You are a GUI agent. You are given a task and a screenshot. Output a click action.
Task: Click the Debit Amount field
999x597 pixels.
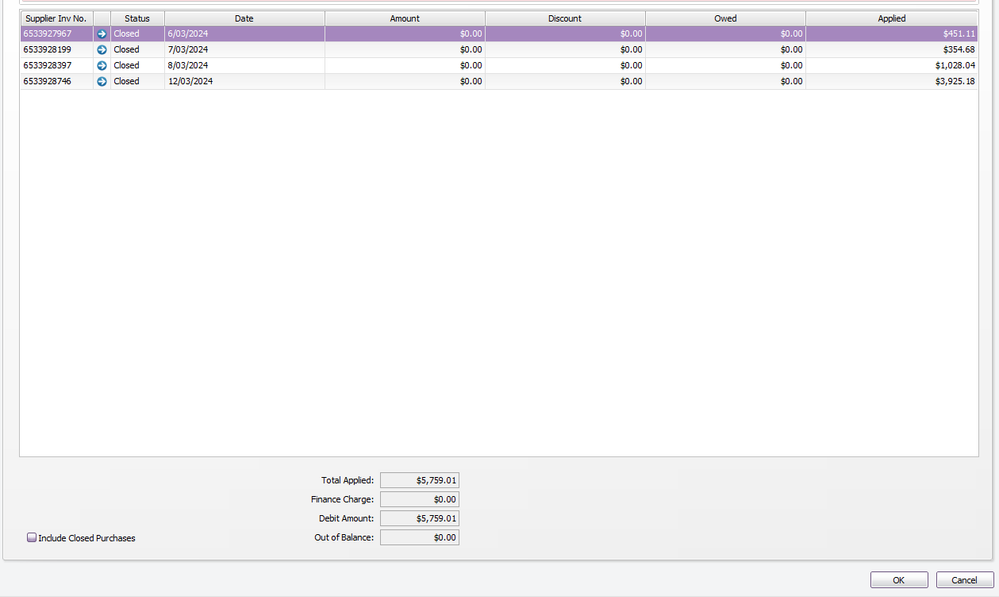point(419,519)
